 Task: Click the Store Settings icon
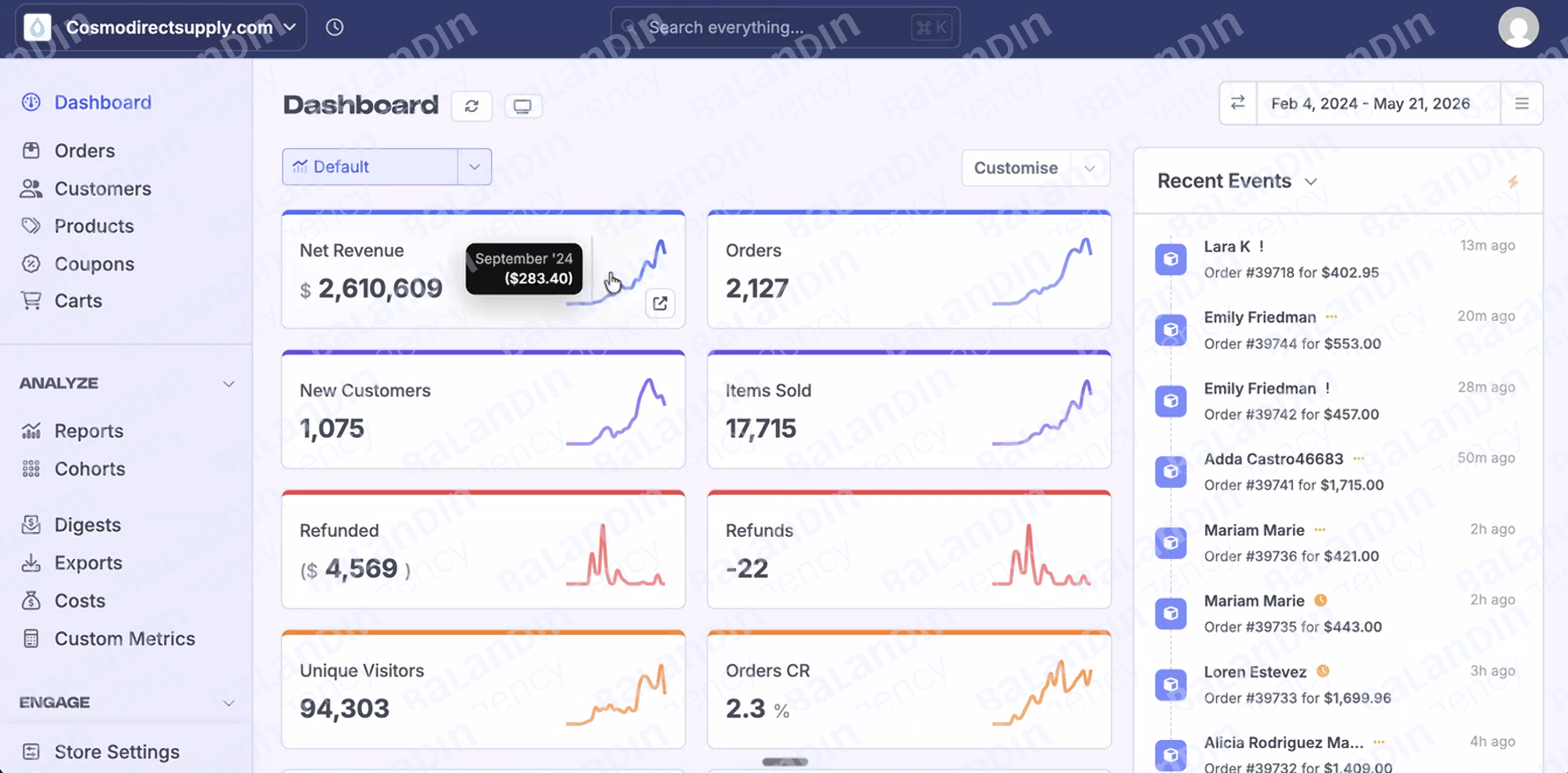click(x=31, y=752)
